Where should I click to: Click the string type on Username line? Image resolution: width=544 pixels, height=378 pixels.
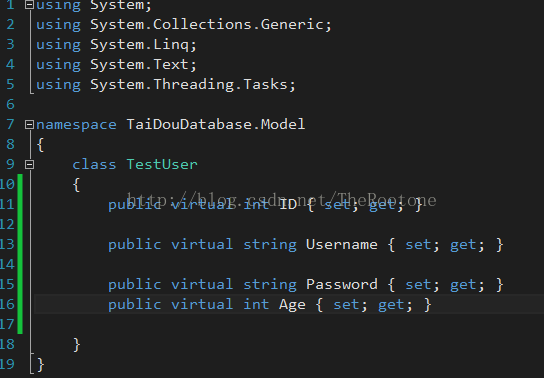tap(270, 244)
